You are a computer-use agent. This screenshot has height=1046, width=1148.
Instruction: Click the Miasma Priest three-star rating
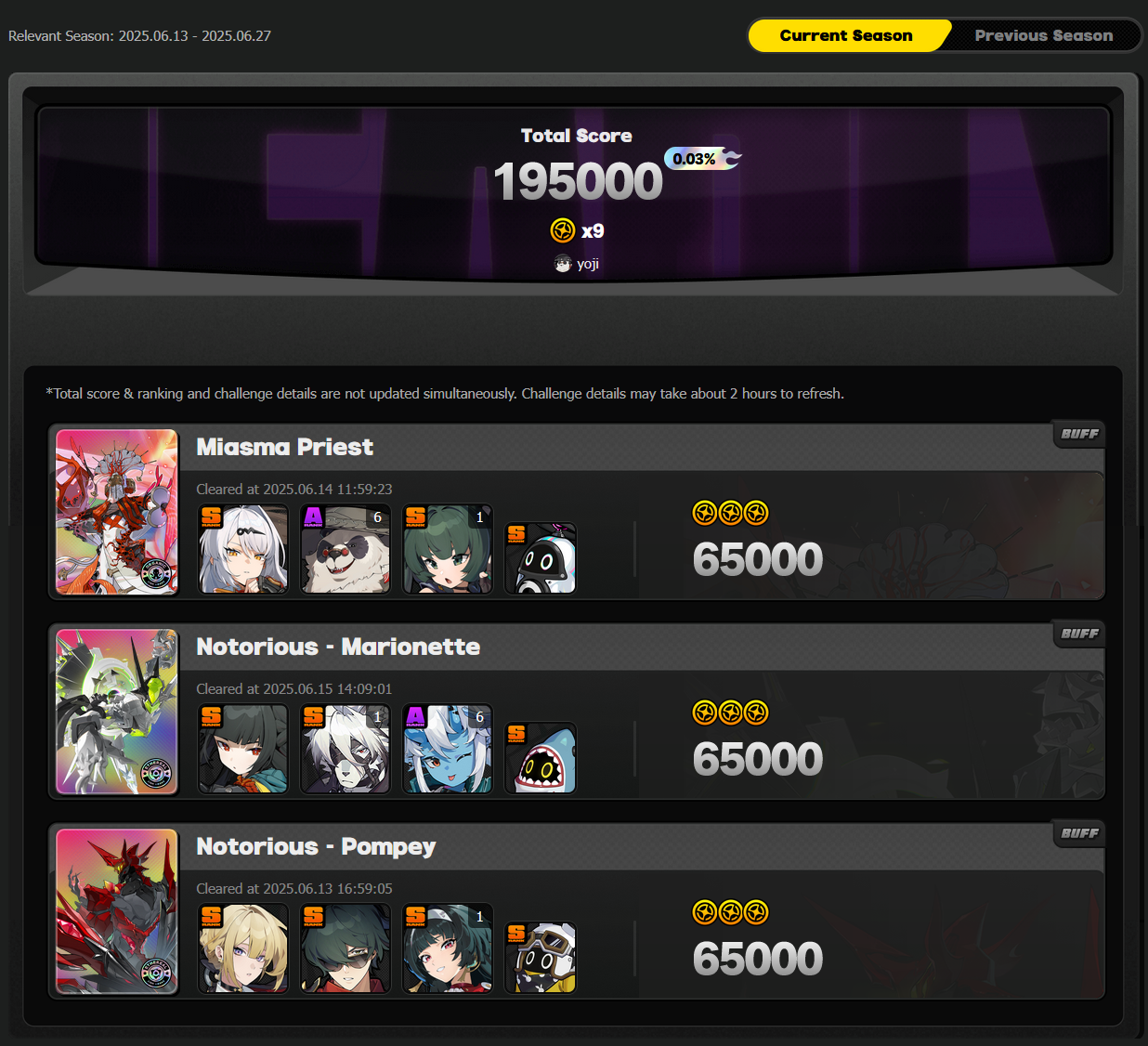pos(731,513)
